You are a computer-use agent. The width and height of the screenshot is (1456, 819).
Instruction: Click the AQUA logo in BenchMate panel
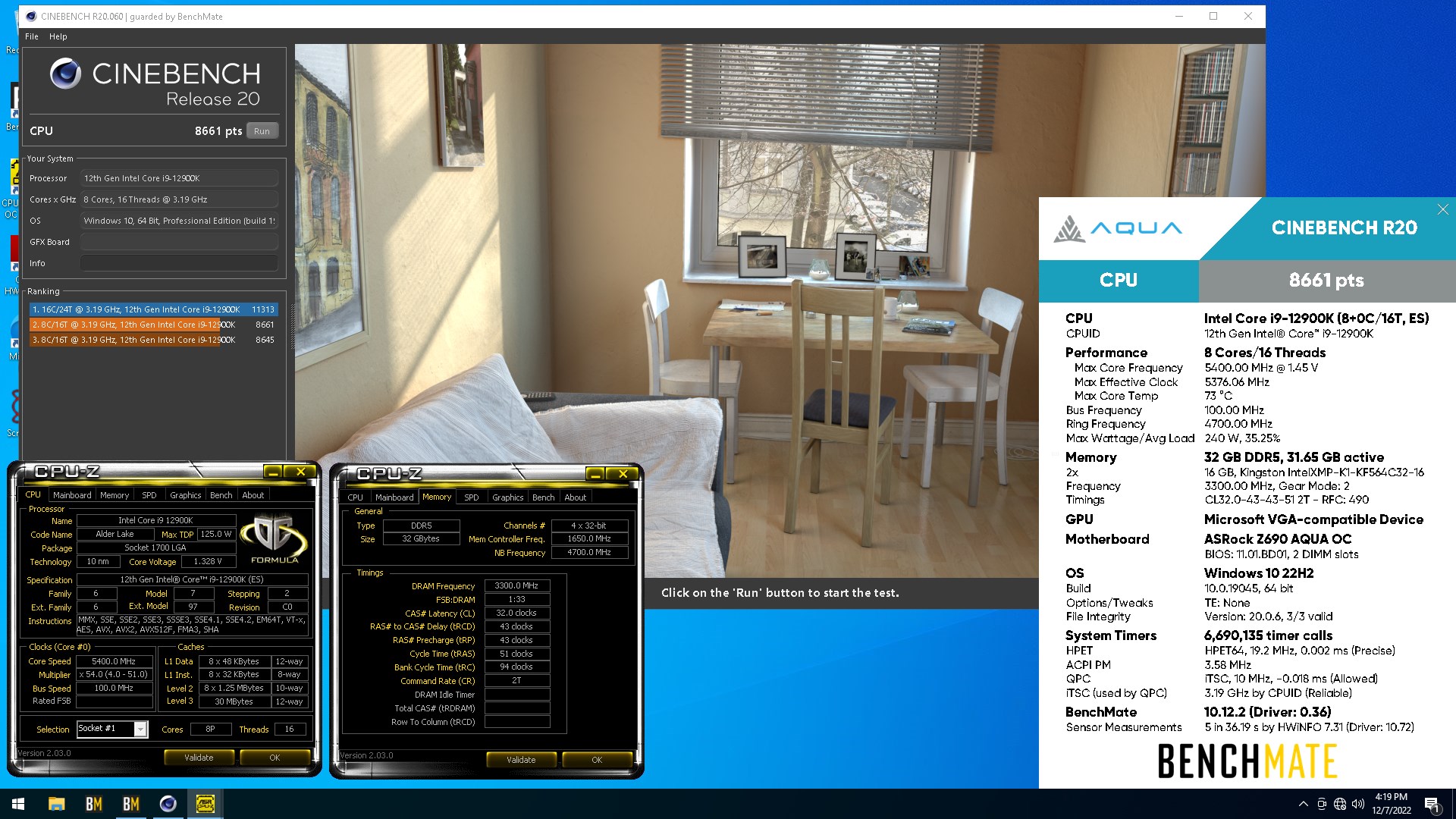(x=1118, y=228)
